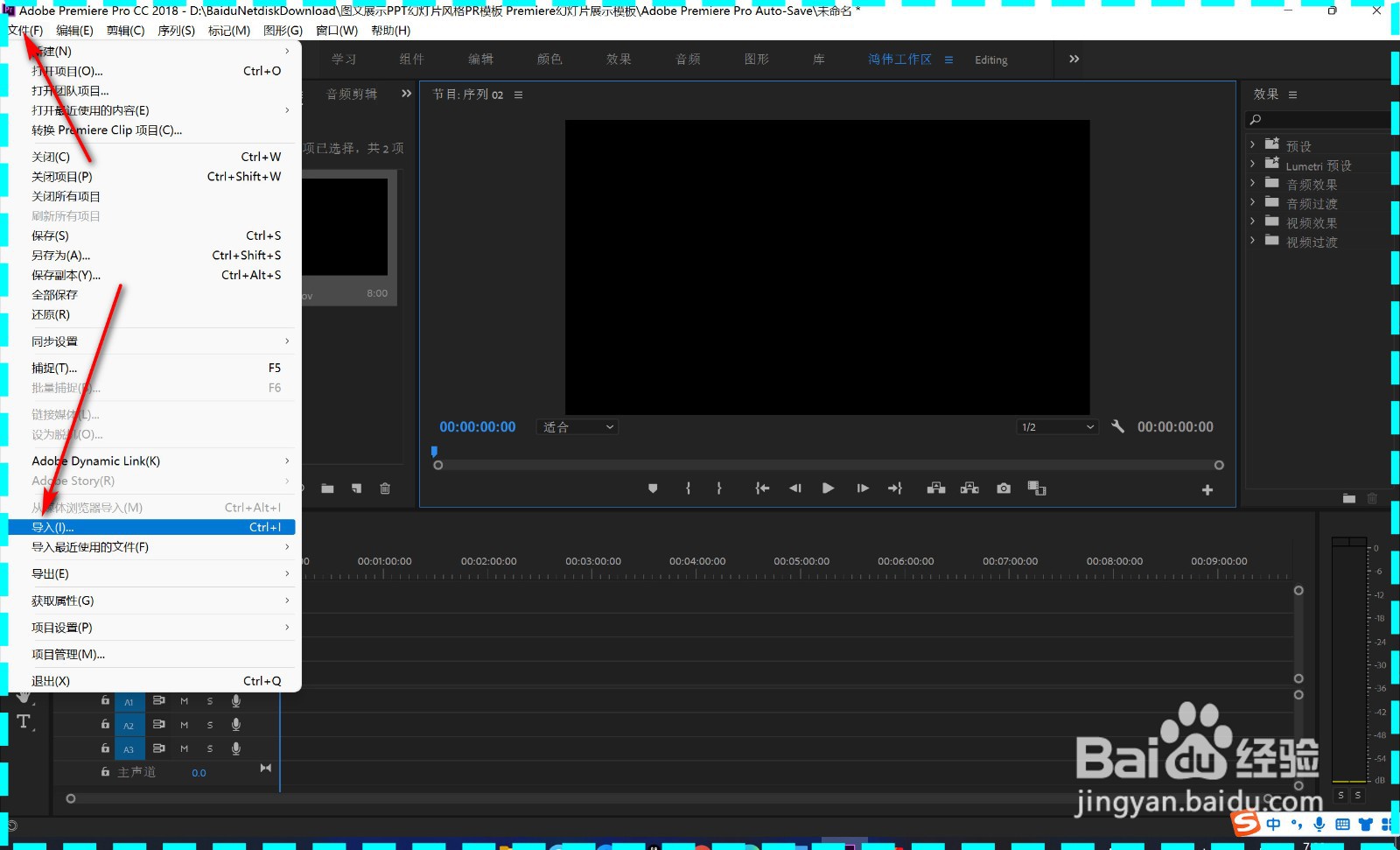Mute audio track A1
Image resolution: width=1400 pixels, height=850 pixels.
(185, 701)
